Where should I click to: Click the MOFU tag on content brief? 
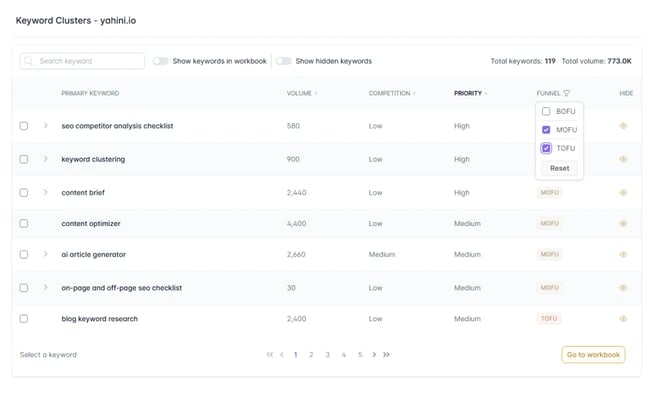(x=549, y=192)
